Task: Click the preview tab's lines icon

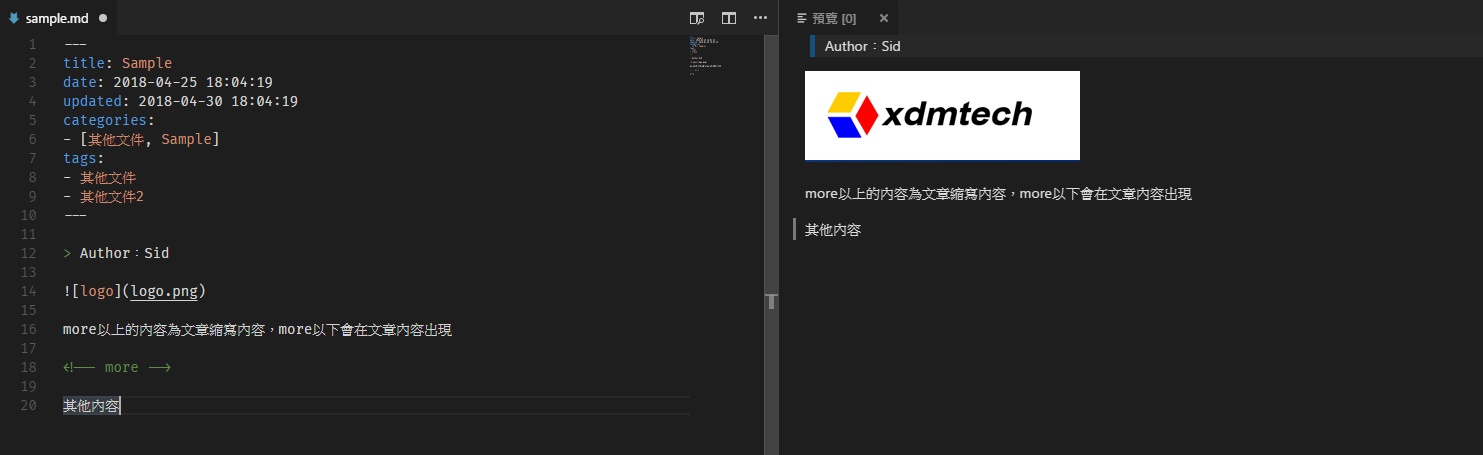Action: click(x=802, y=18)
